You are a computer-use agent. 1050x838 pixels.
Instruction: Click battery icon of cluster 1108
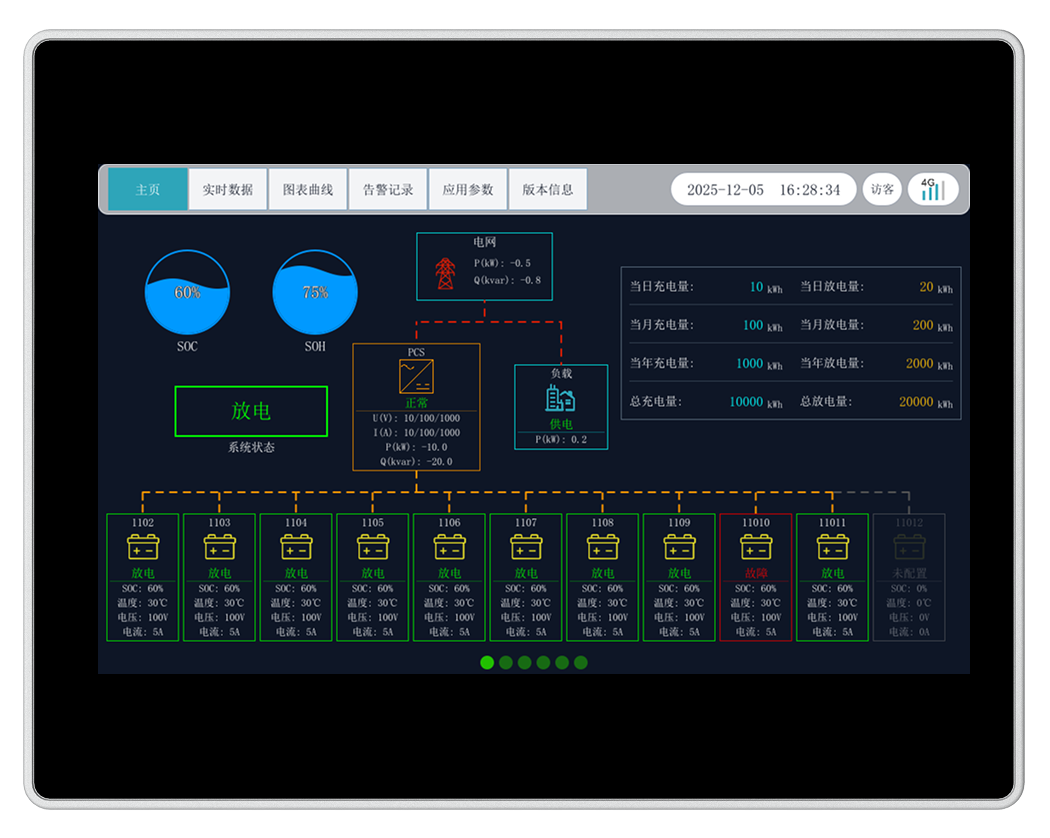coord(603,547)
